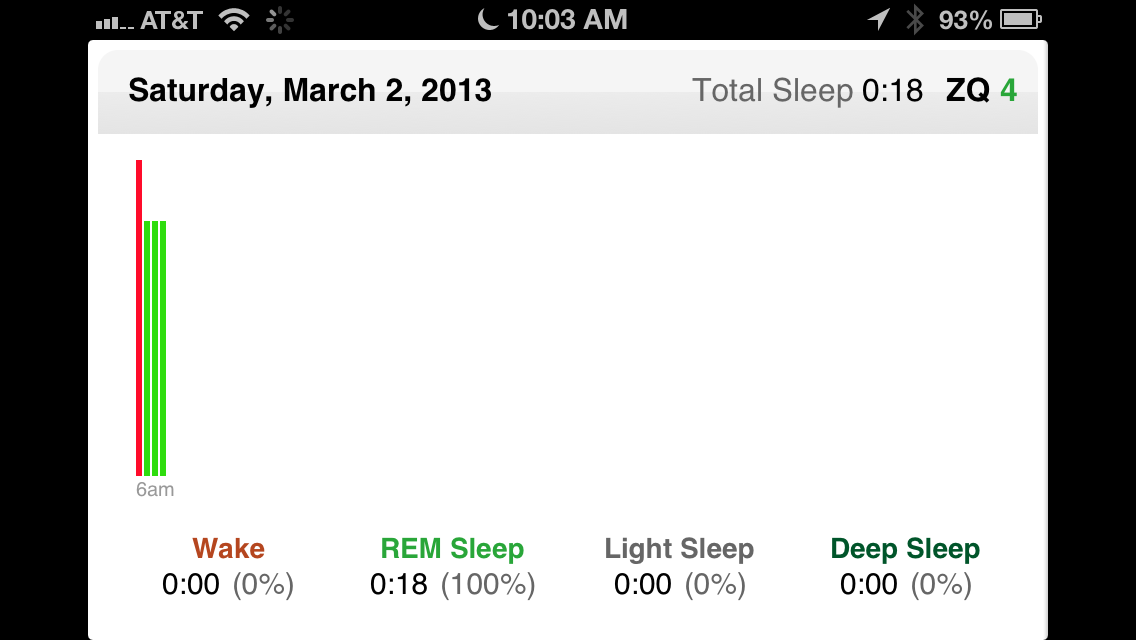
Task: Tap the Total Sleep 0:18 summary
Action: point(808,91)
